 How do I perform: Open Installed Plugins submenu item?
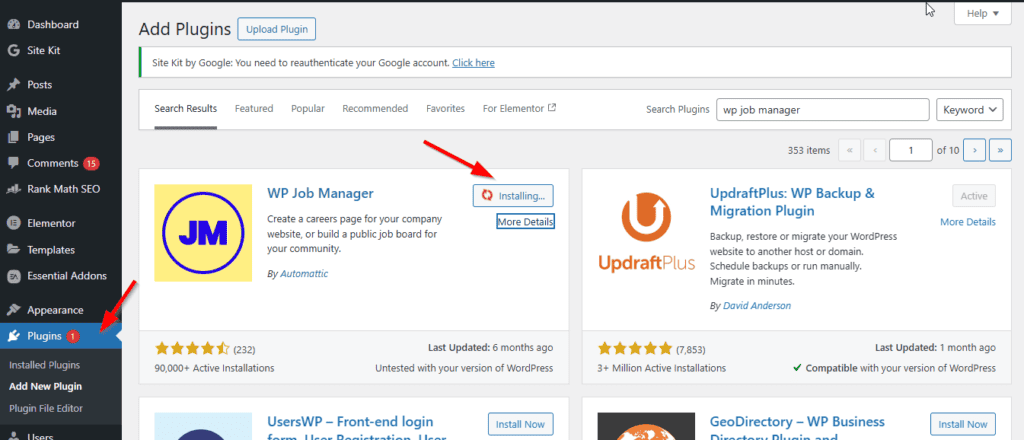pos(44,365)
